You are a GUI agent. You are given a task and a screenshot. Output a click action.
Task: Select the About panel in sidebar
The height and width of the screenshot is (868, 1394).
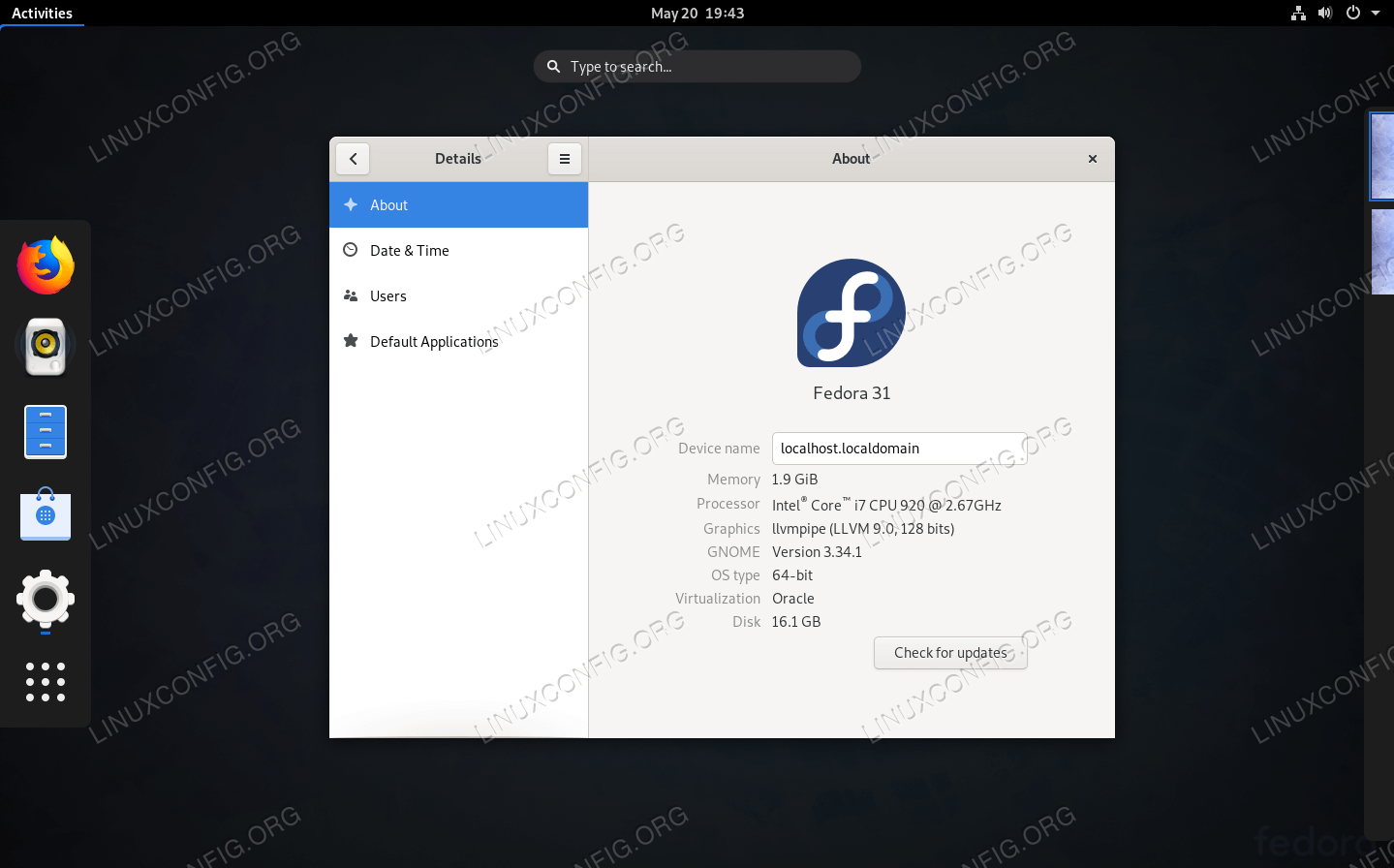click(x=458, y=204)
